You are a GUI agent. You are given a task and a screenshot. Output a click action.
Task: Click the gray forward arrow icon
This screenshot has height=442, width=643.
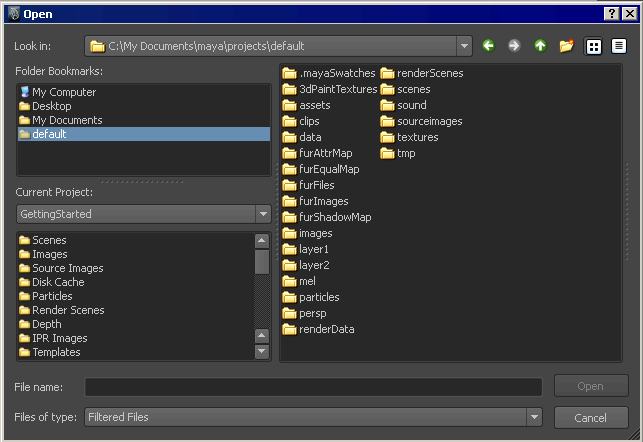pos(514,46)
